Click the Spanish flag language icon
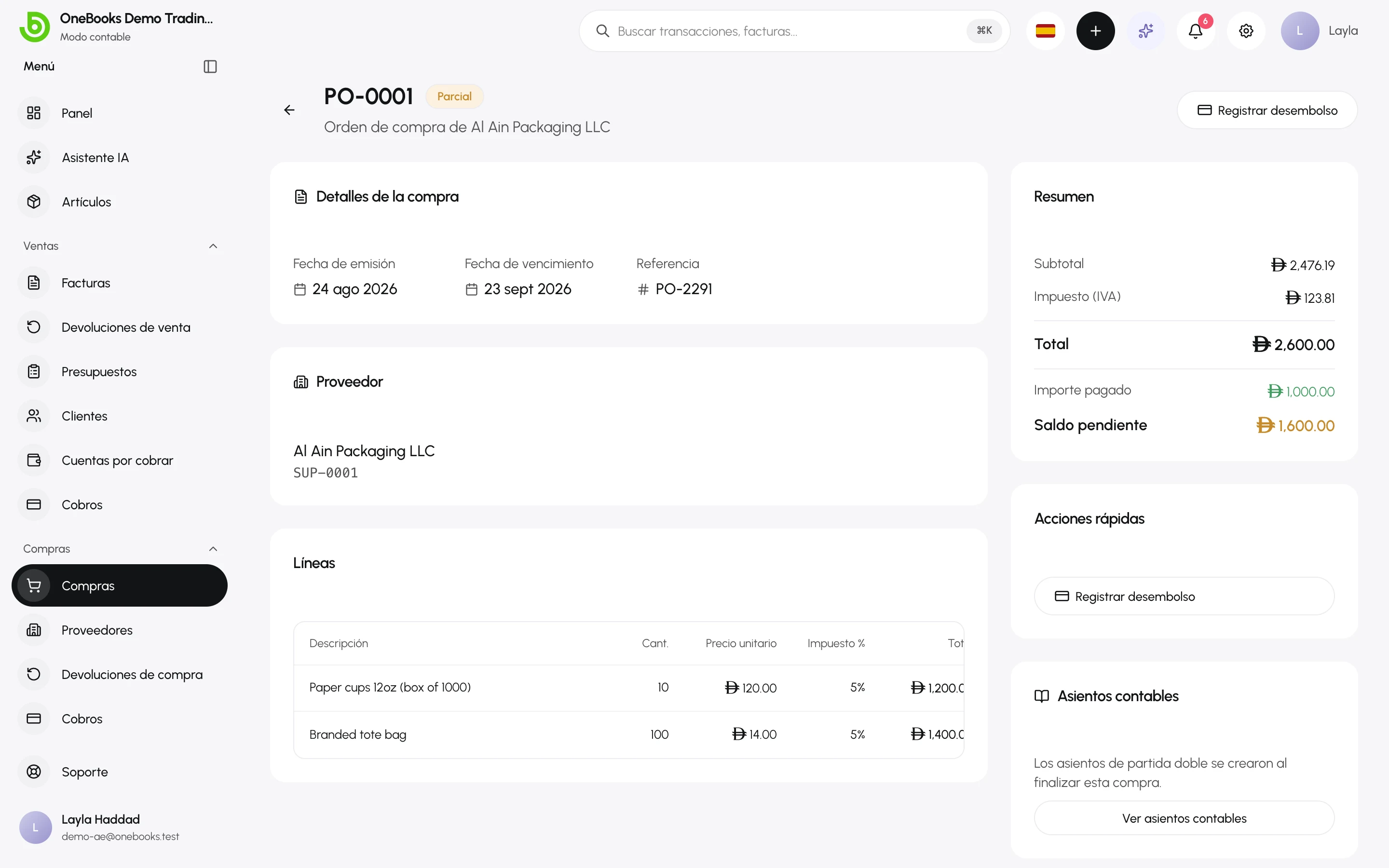 click(1045, 31)
